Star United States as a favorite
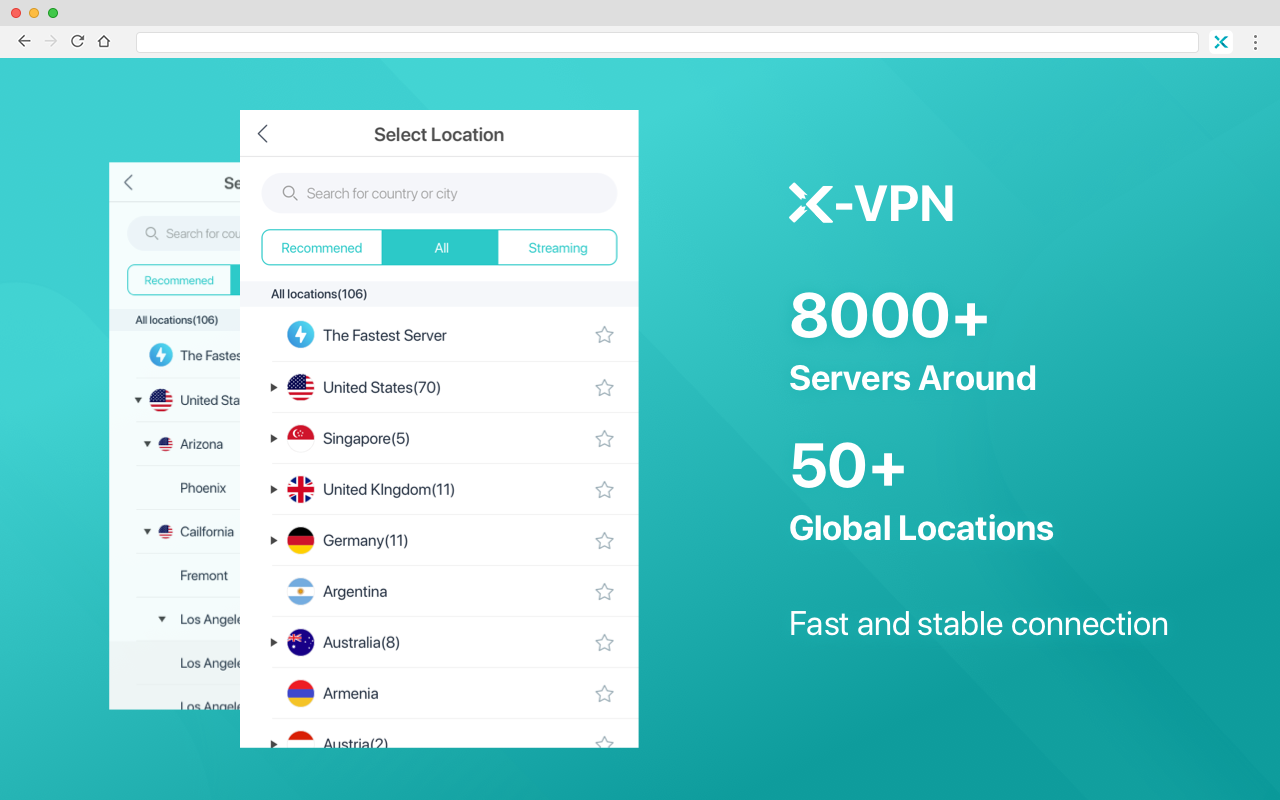This screenshot has width=1280, height=800. pos(604,387)
